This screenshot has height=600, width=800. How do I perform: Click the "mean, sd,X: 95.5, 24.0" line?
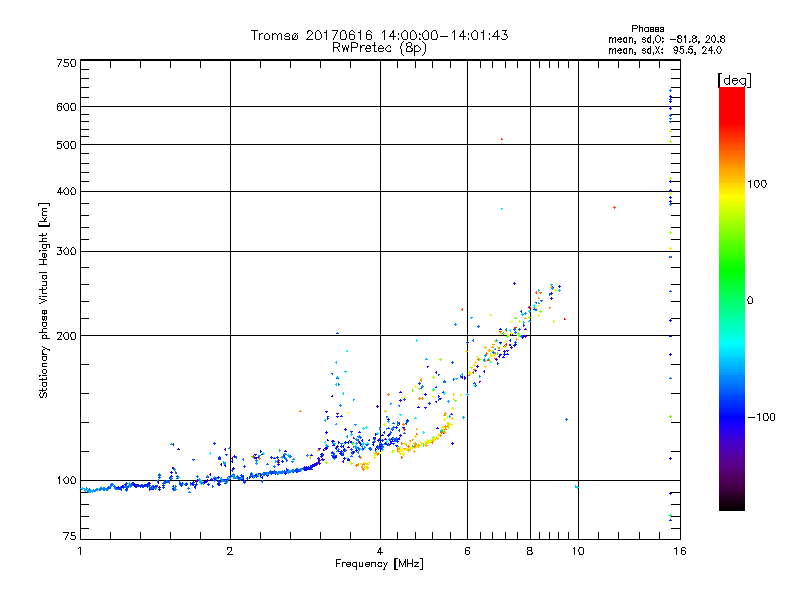tap(665, 50)
